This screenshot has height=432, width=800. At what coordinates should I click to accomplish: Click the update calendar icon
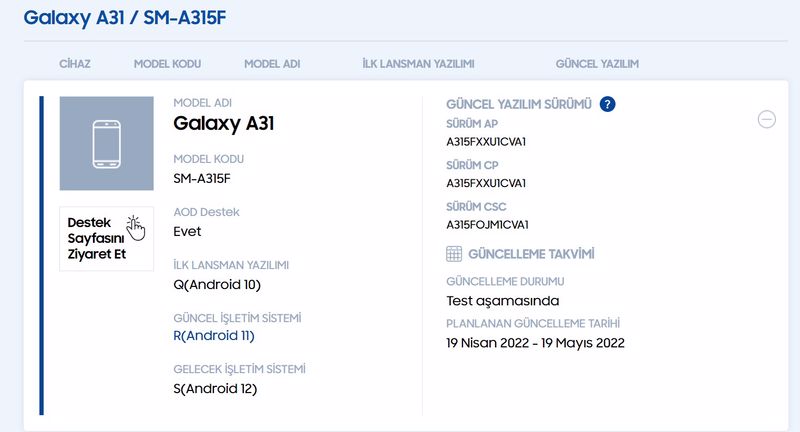pos(454,253)
